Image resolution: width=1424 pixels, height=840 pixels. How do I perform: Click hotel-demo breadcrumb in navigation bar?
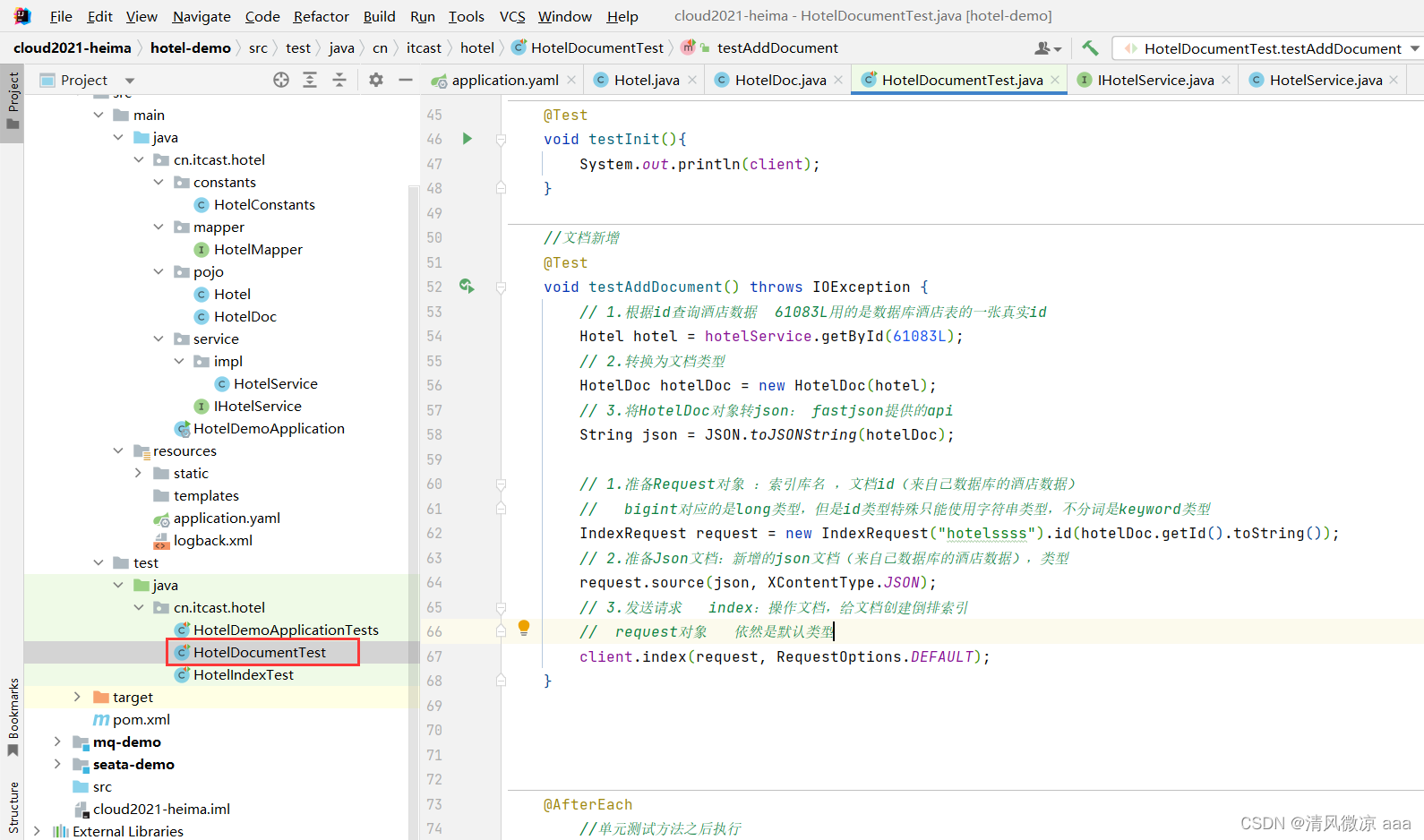point(190,48)
